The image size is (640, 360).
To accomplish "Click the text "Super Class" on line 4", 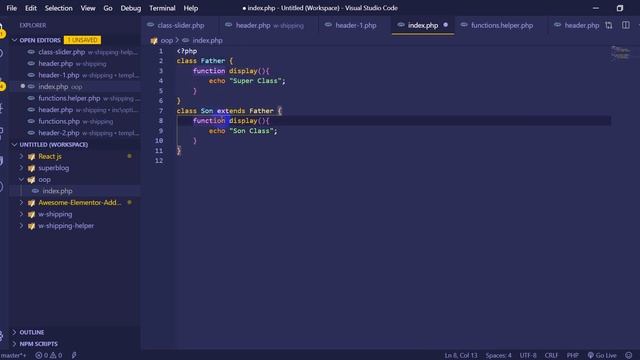I will tap(256, 81).
